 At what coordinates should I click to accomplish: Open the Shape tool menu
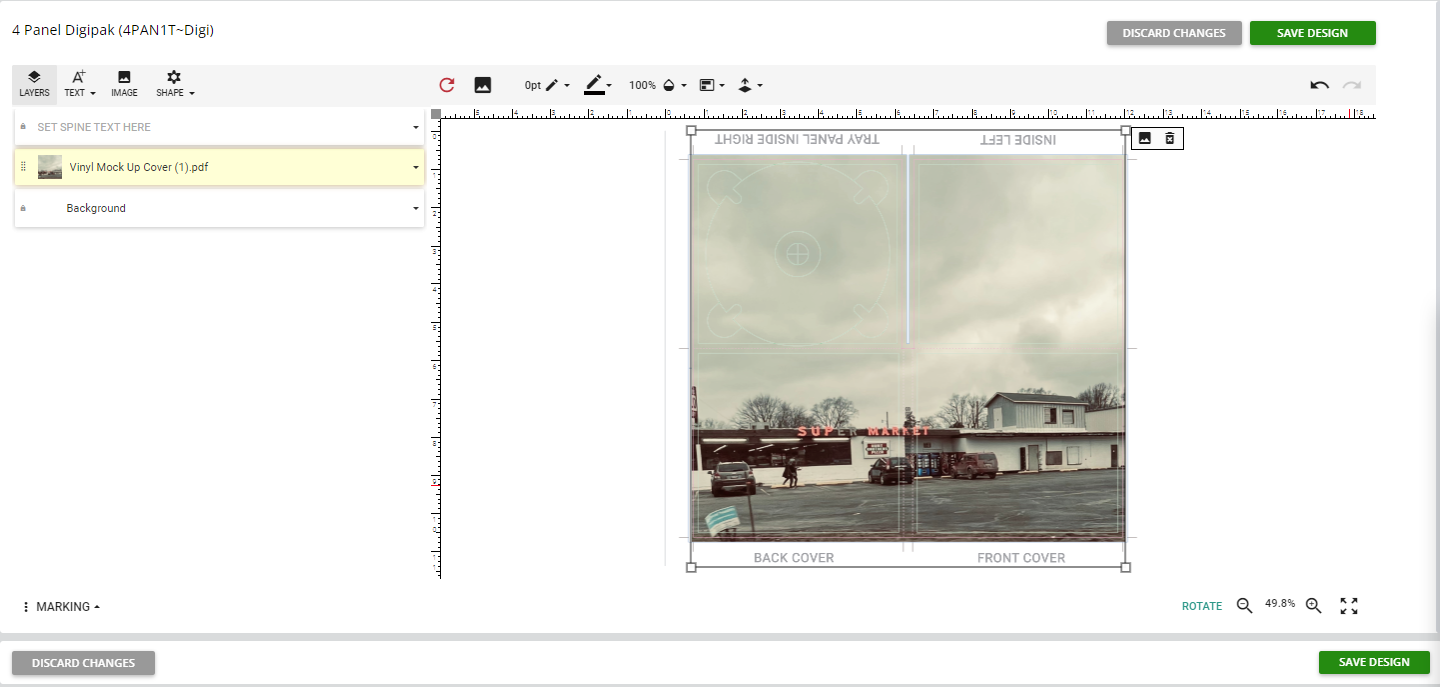[x=175, y=85]
